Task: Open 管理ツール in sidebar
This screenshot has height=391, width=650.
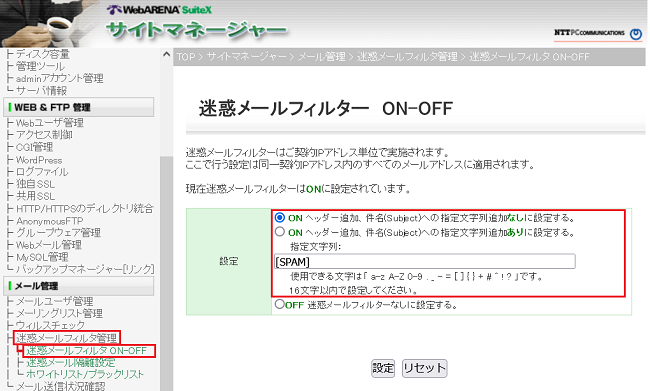Action: pos(40,66)
